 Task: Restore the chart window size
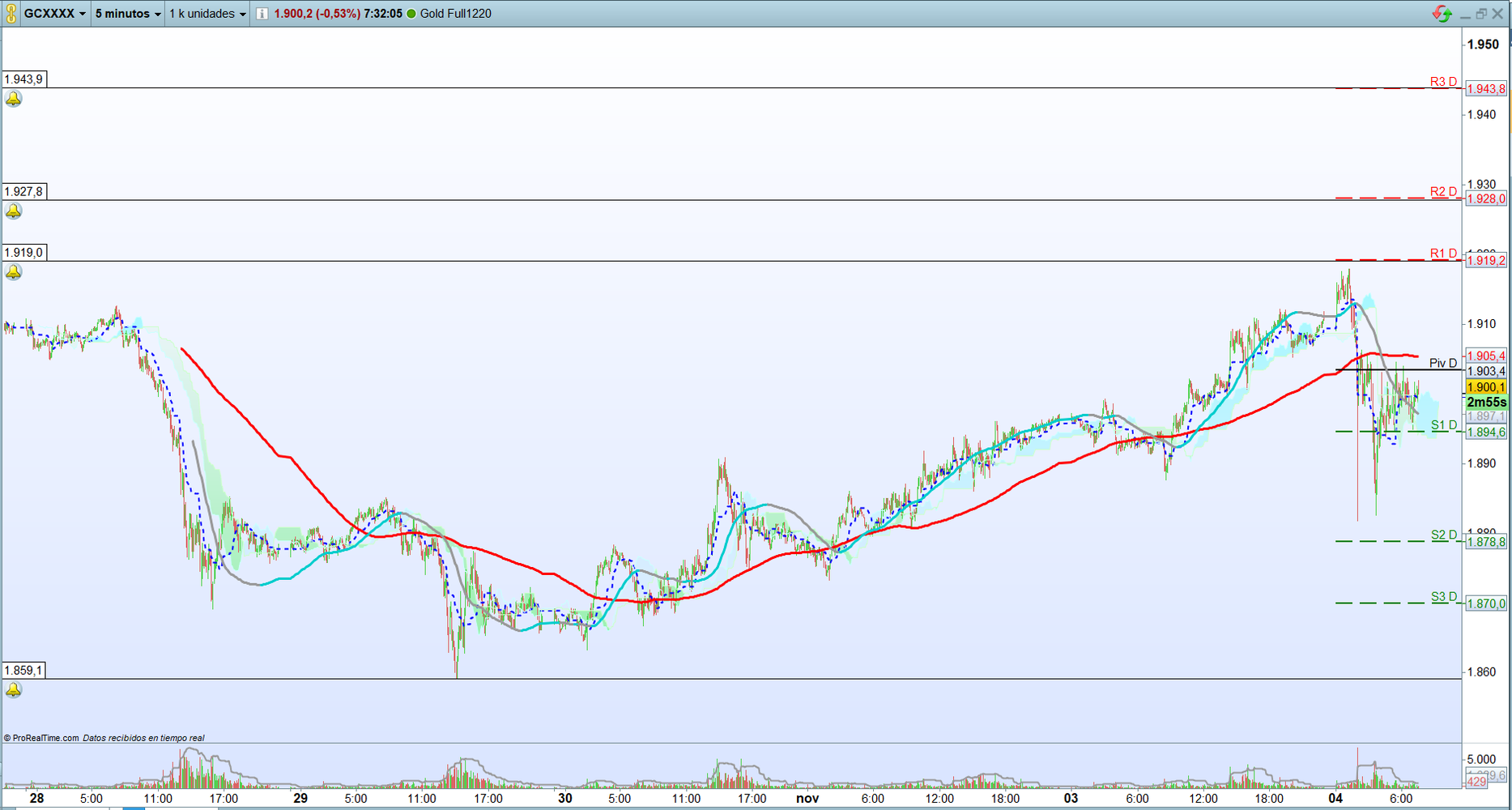(1481, 14)
